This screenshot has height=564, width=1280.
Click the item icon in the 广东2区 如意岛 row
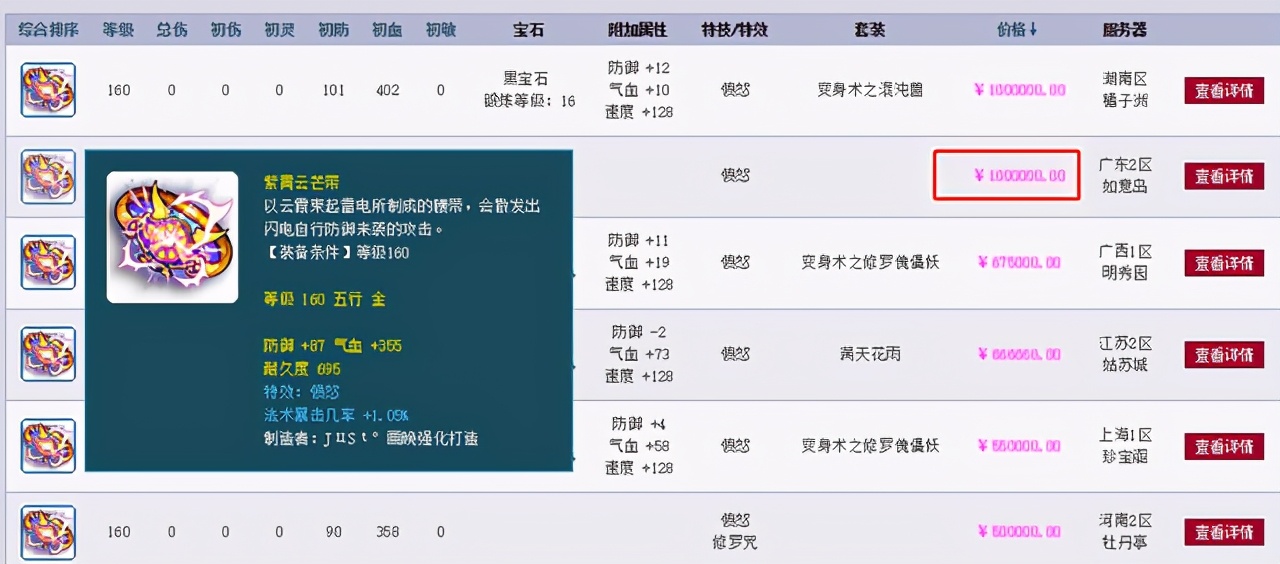click(x=48, y=176)
